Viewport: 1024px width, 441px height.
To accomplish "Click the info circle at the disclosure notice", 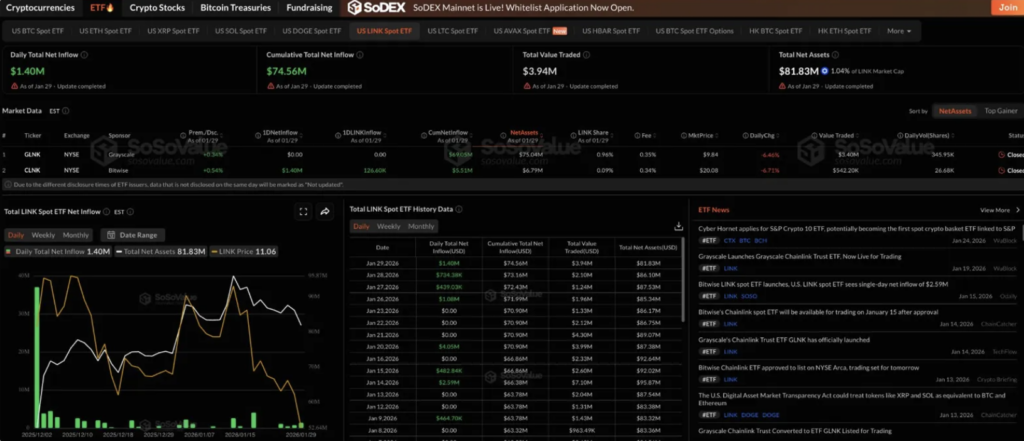I will pos(8,185).
